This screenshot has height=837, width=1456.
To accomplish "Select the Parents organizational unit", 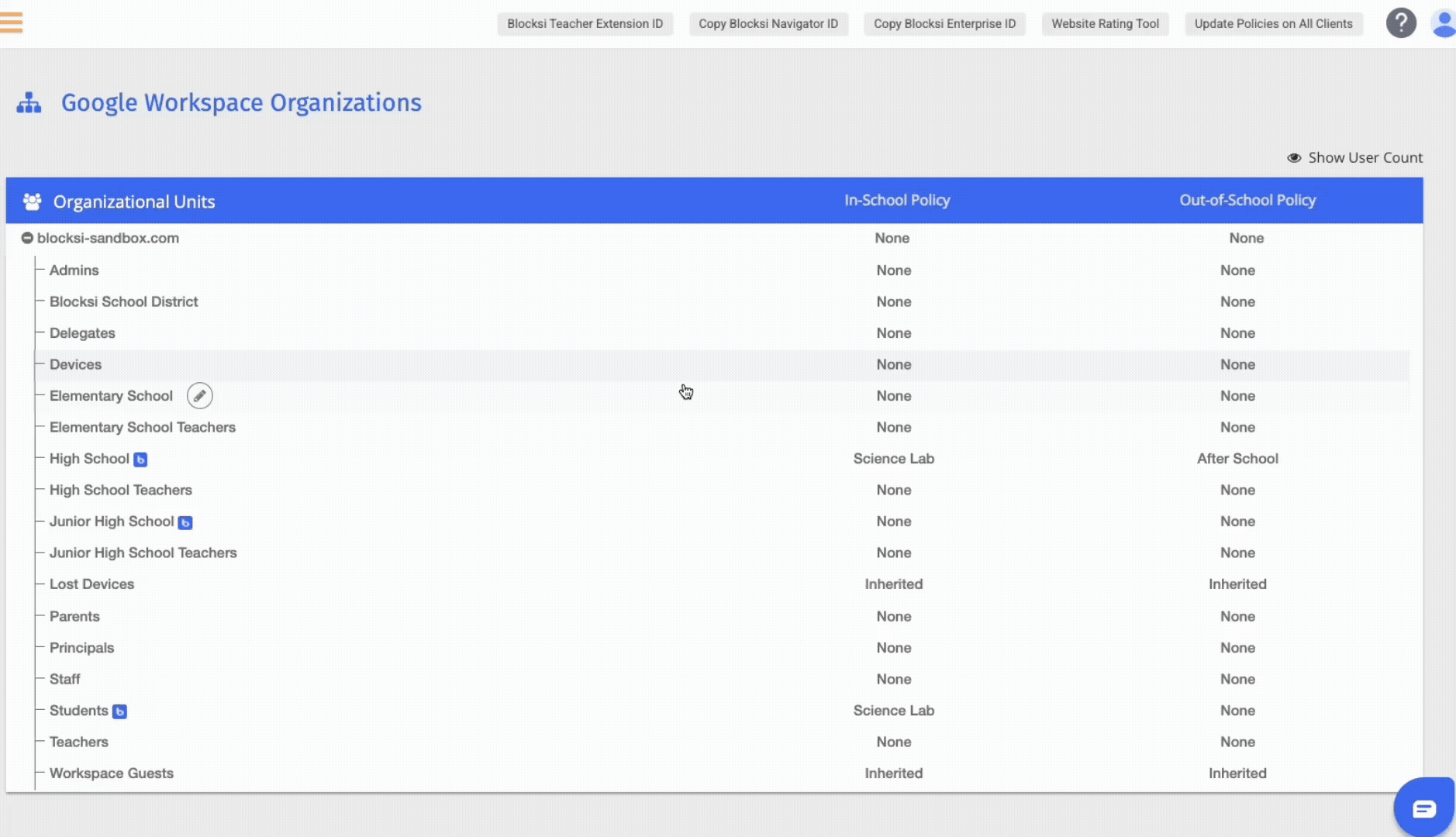I will [x=74, y=616].
